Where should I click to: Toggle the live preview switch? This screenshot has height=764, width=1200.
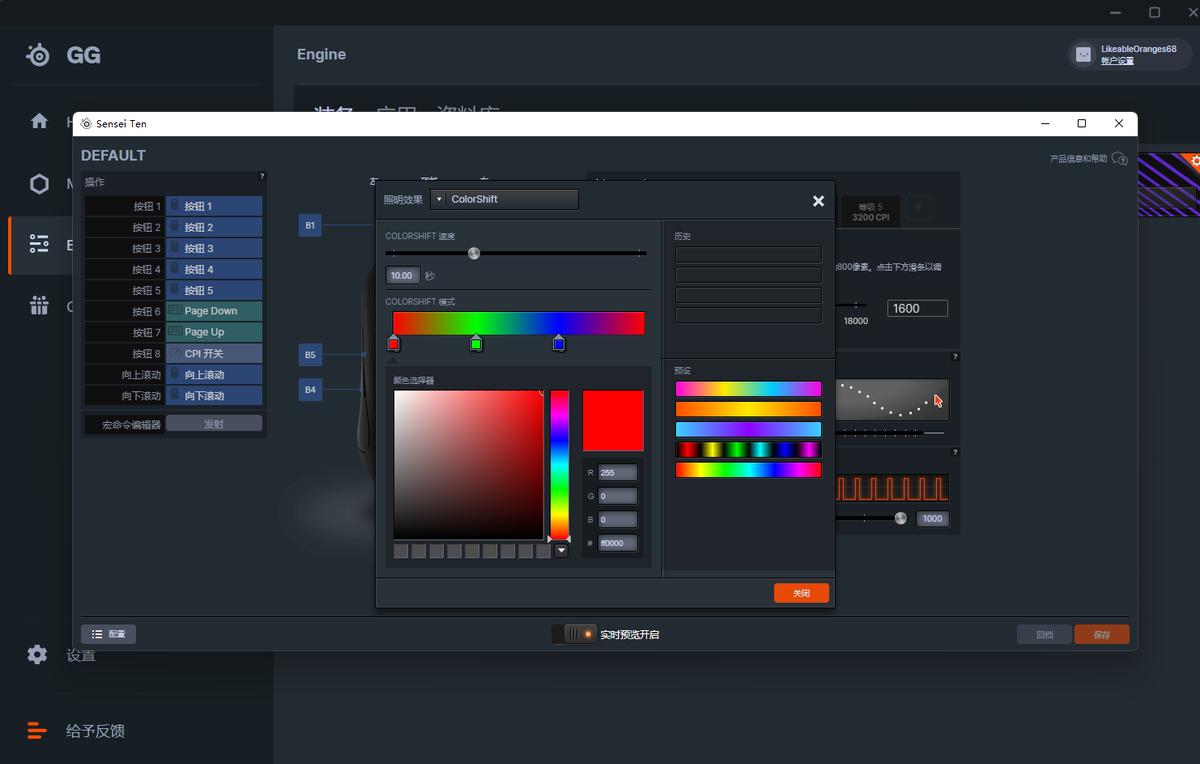(575, 634)
